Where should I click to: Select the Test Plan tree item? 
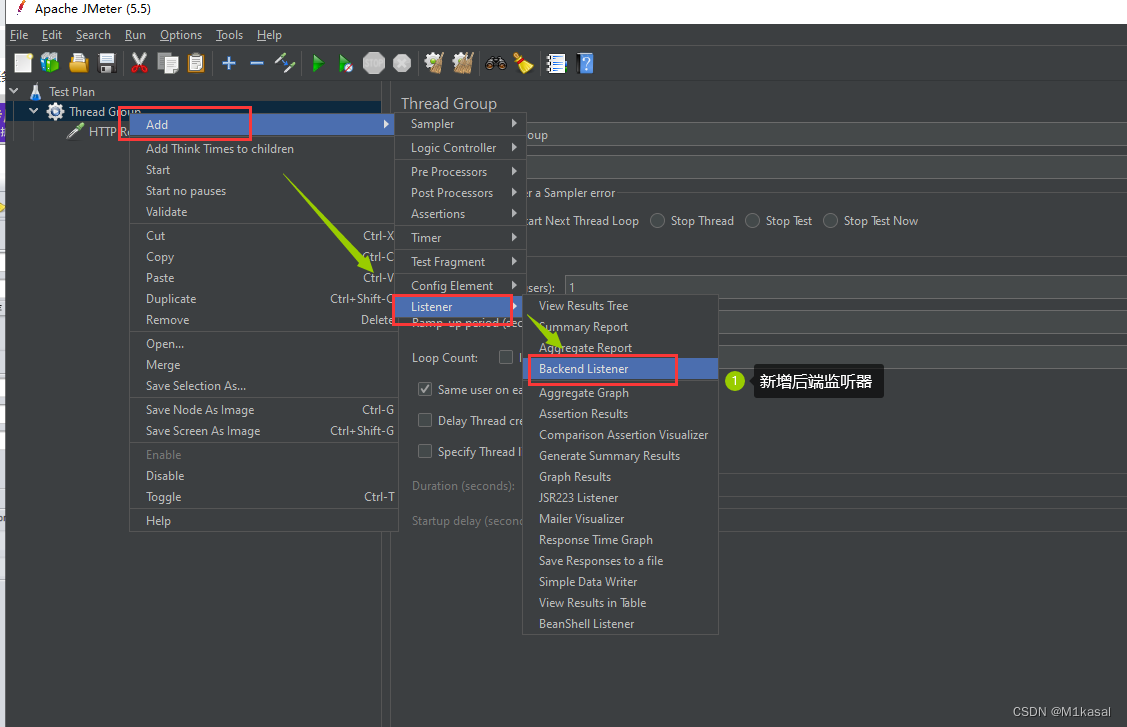click(71, 91)
